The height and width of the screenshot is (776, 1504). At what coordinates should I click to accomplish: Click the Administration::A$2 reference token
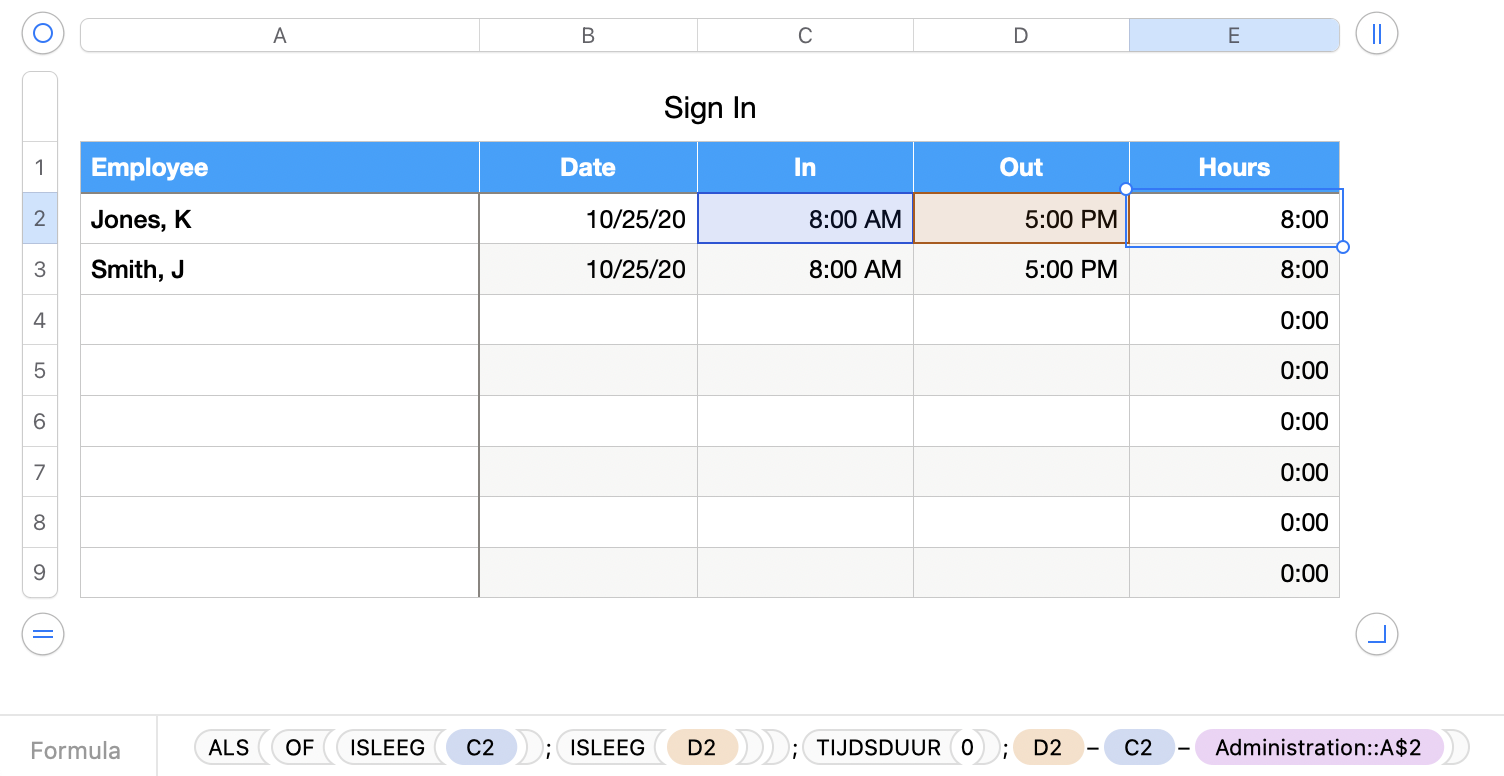[x=1318, y=748]
